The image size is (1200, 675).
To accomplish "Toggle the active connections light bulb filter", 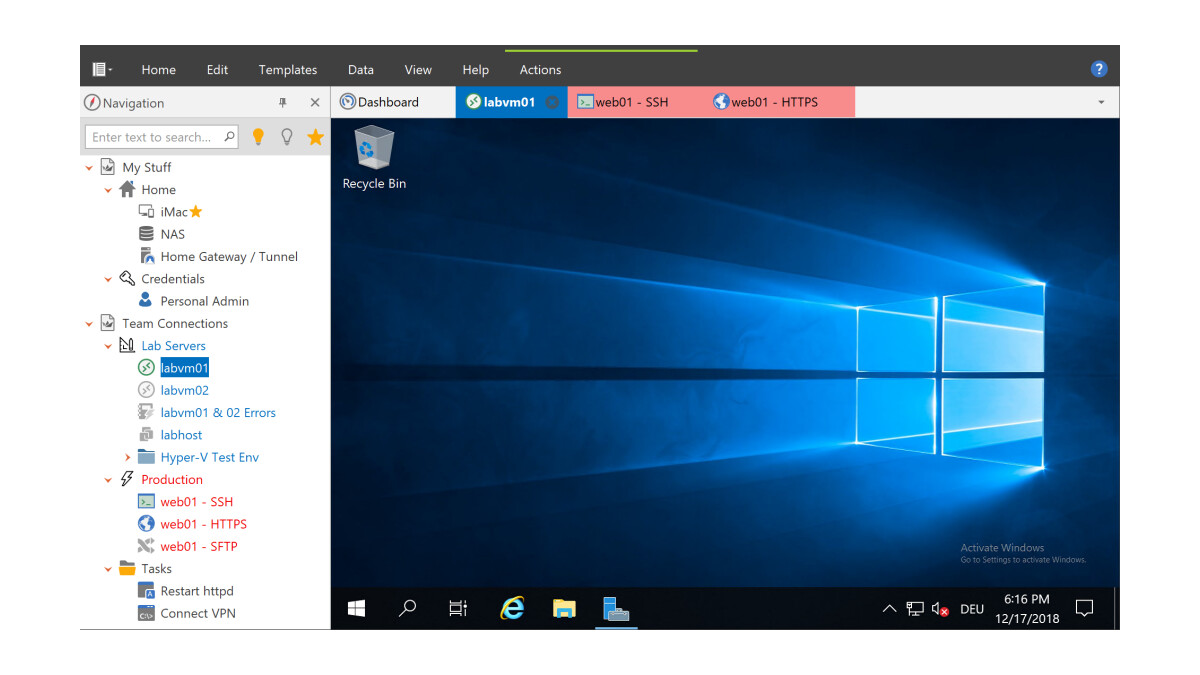I will (x=258, y=137).
